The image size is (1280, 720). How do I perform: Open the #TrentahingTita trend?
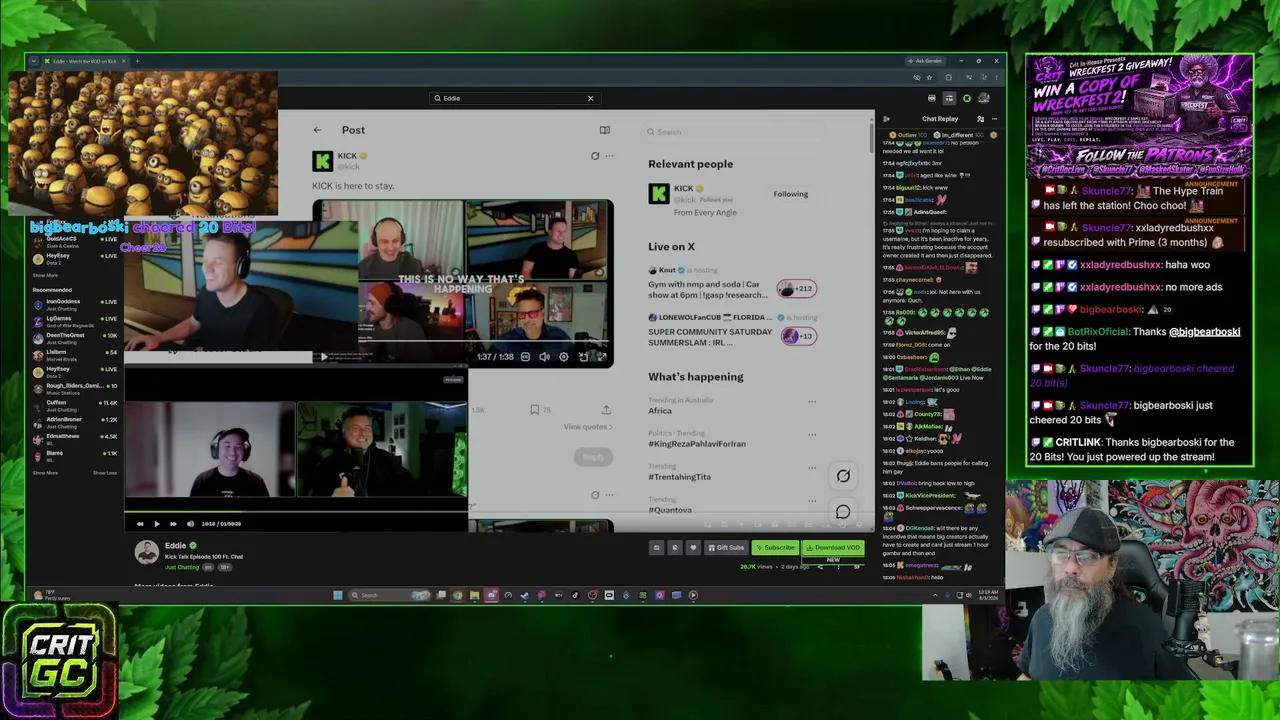(x=679, y=477)
